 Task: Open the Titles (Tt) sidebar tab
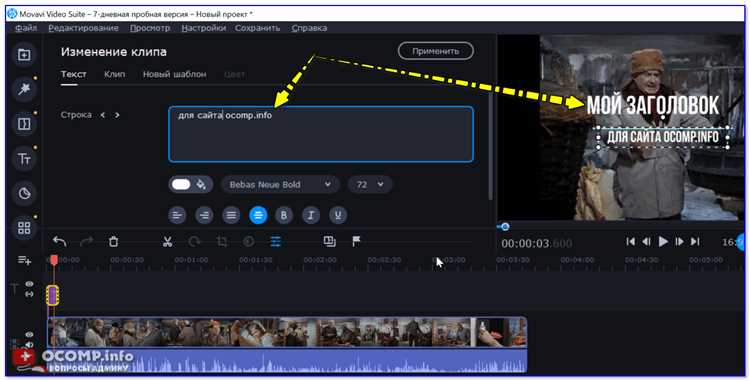click(24, 159)
